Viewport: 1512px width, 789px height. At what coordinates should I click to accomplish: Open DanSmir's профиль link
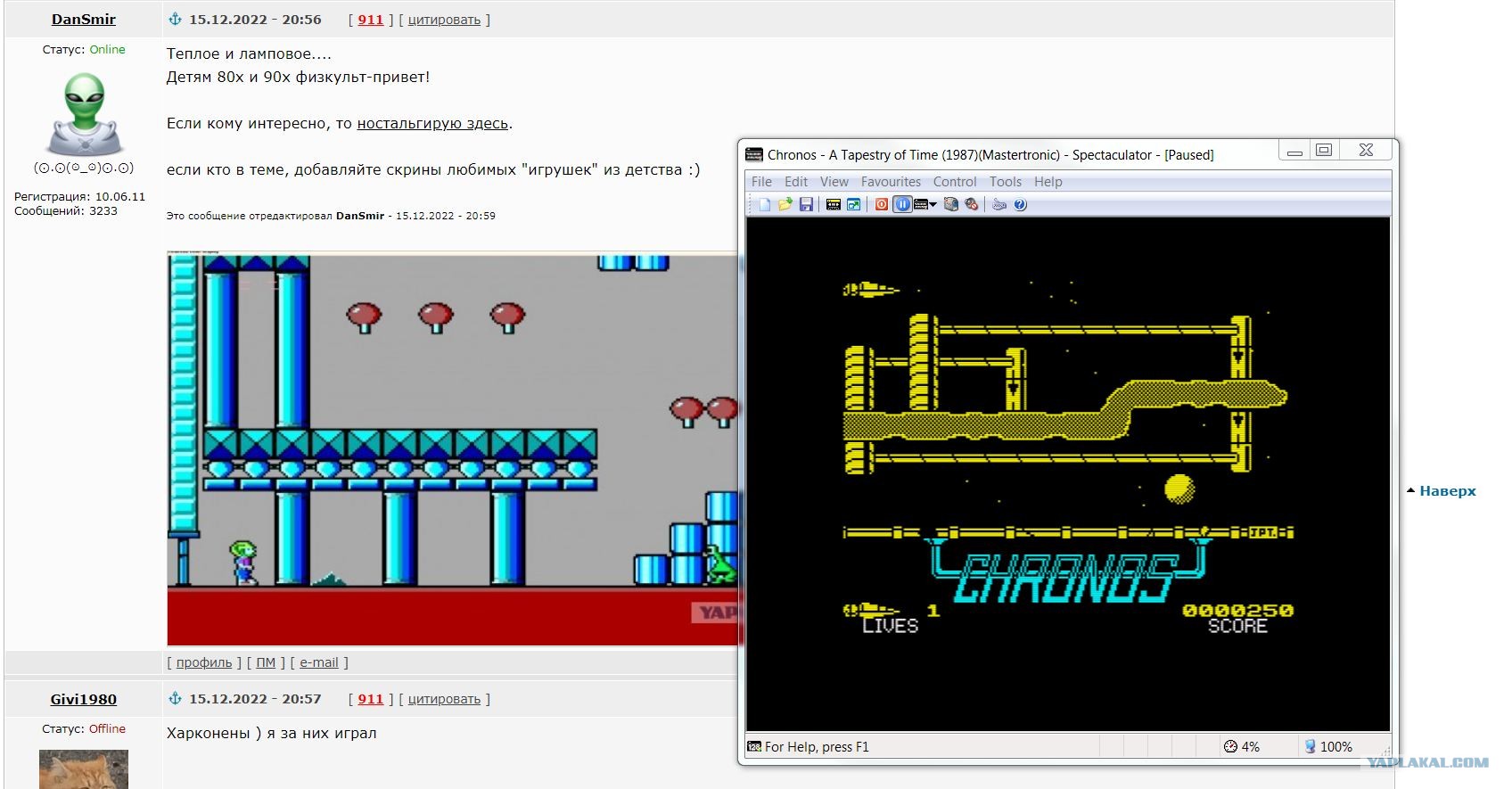coord(203,662)
